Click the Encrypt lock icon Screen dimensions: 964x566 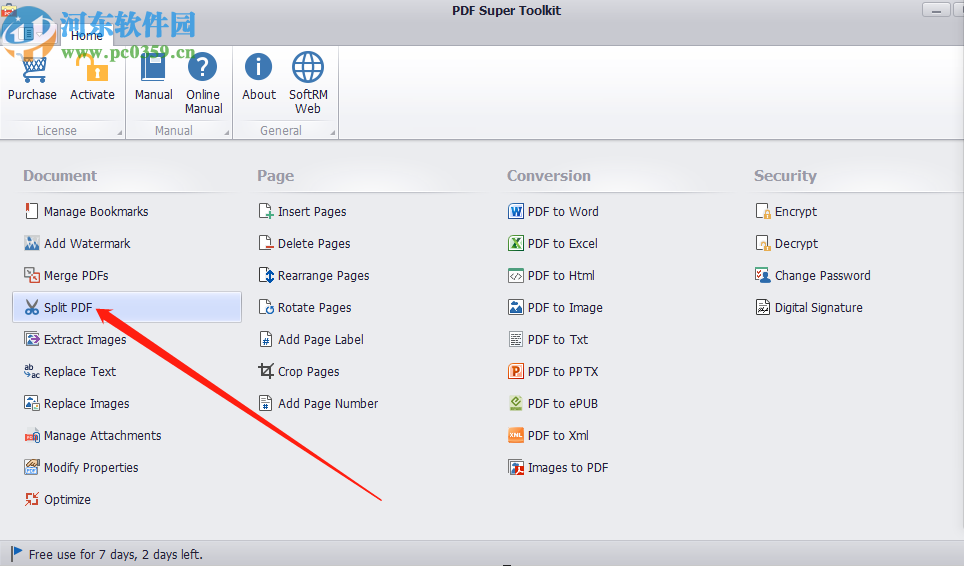(x=763, y=211)
